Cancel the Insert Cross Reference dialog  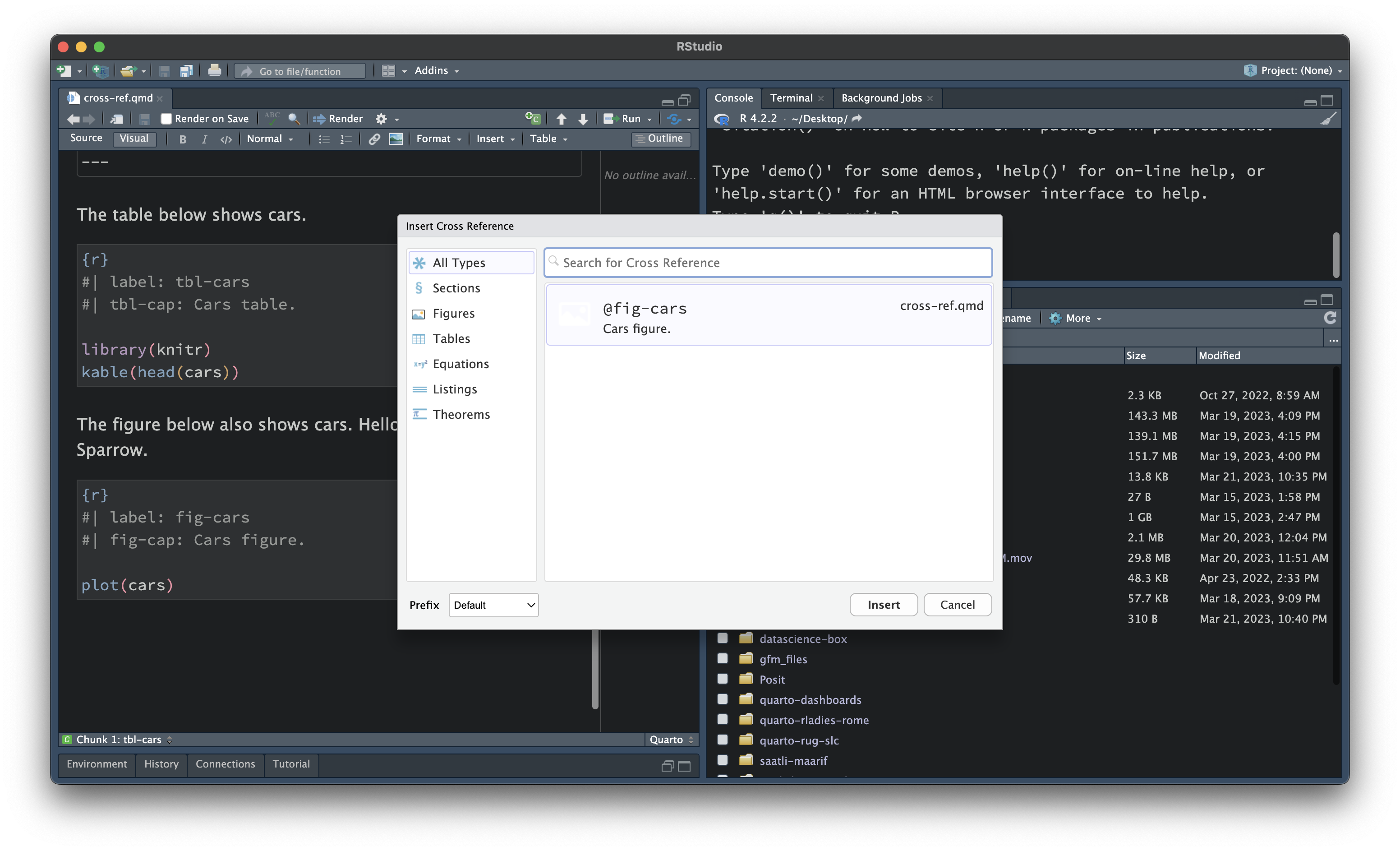pos(958,604)
